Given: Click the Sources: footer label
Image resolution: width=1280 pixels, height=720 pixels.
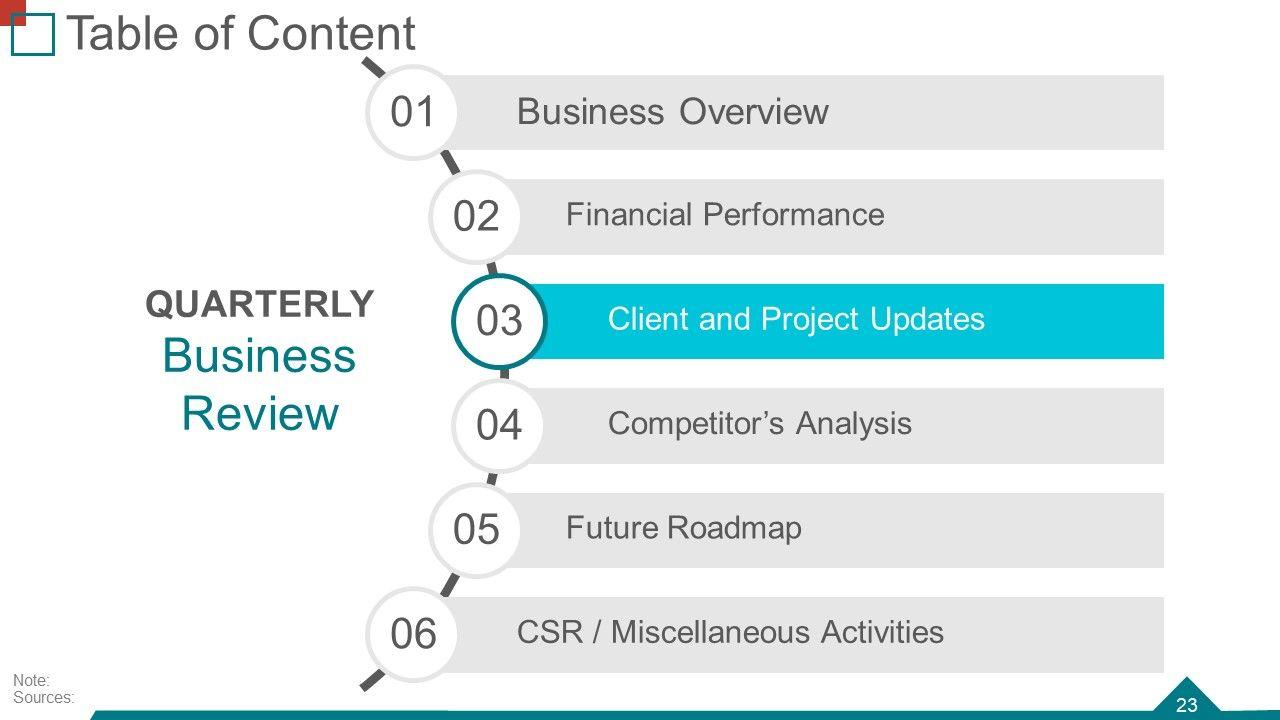Looking at the screenshot, I should (44, 698).
